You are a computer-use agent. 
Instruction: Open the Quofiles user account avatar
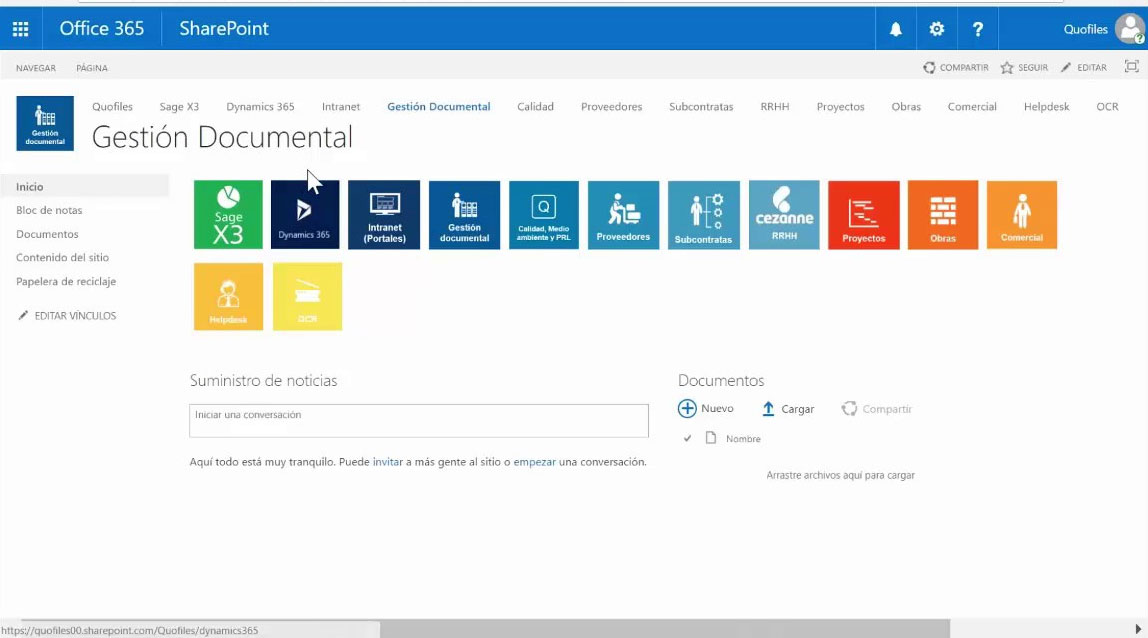[x=1130, y=29]
